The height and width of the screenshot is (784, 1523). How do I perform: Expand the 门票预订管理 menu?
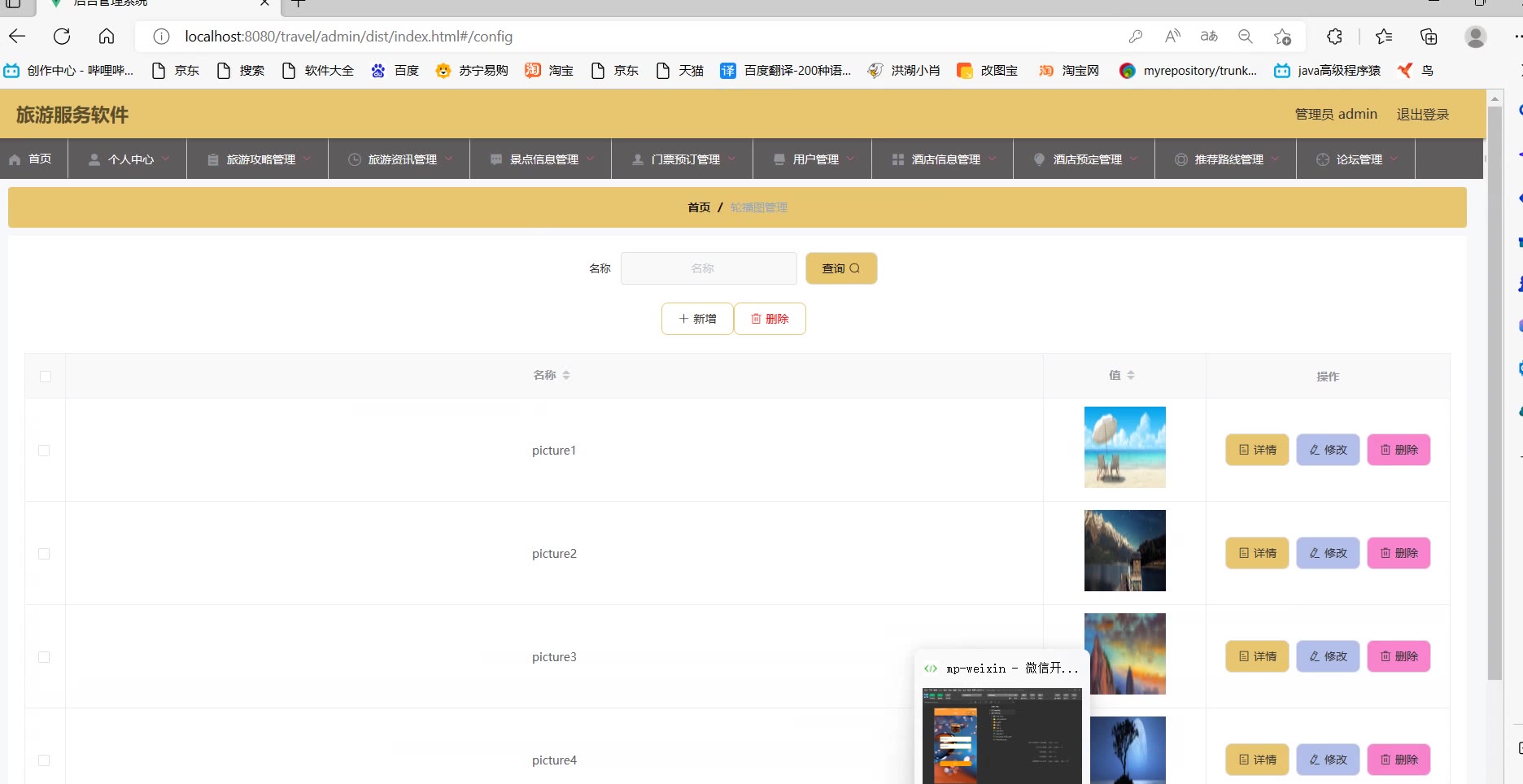(x=683, y=159)
